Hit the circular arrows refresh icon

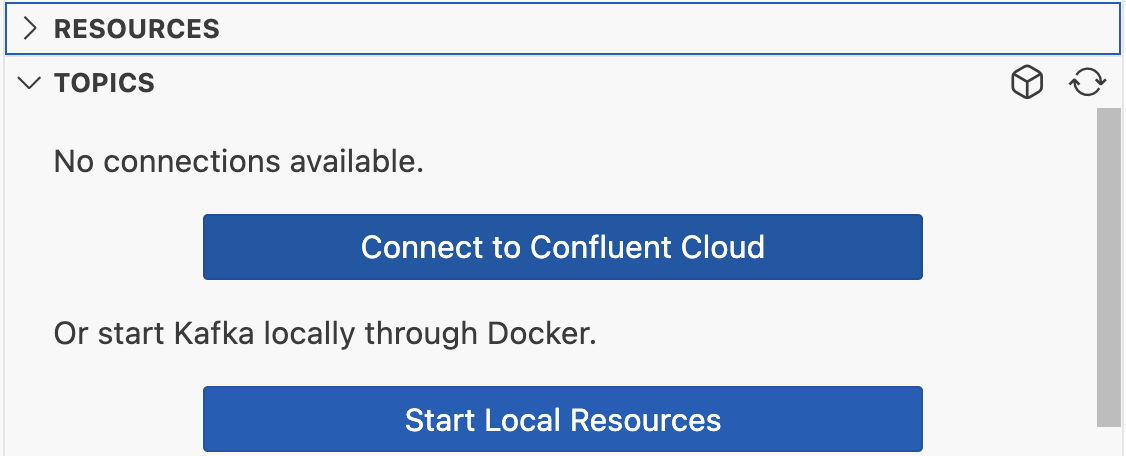coord(1087,83)
